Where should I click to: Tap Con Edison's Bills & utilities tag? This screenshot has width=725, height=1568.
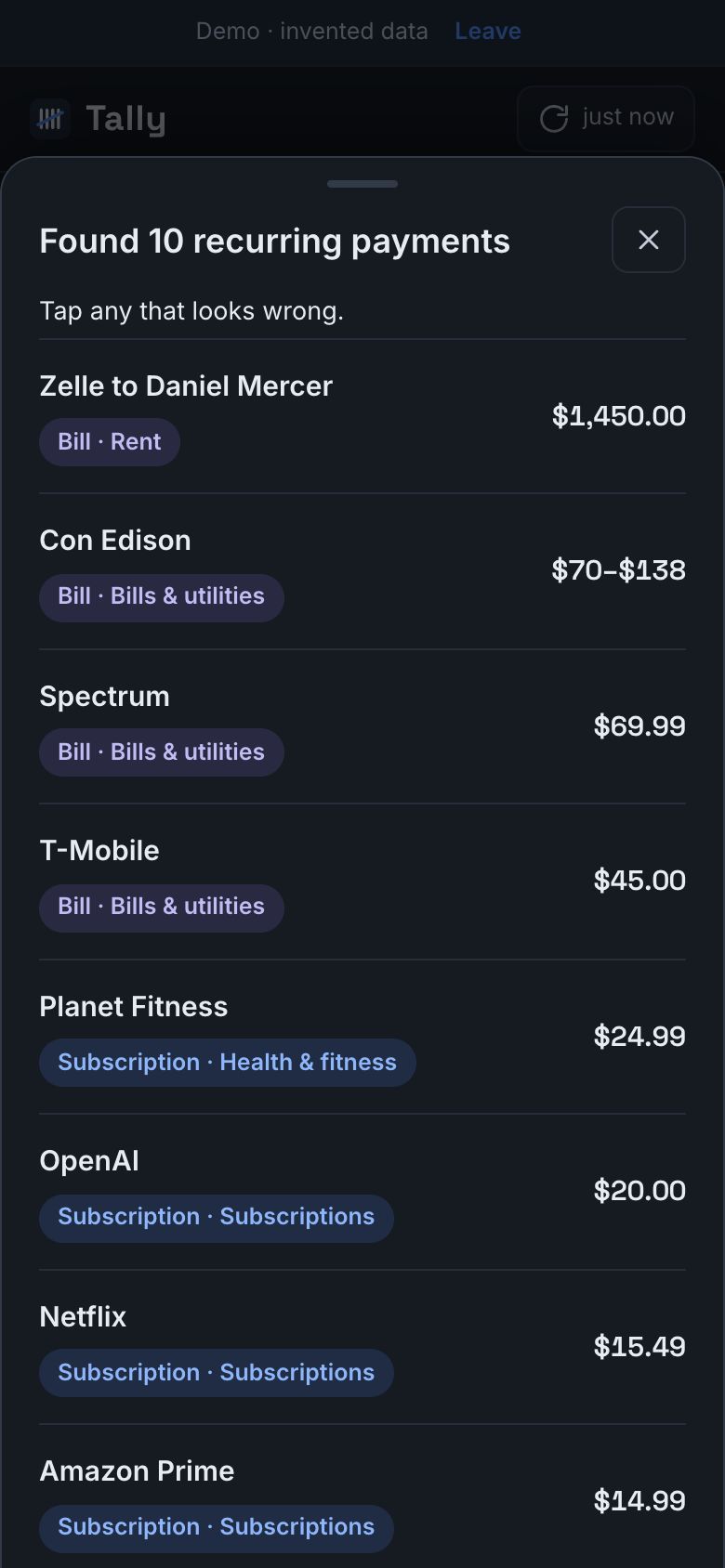coord(162,596)
